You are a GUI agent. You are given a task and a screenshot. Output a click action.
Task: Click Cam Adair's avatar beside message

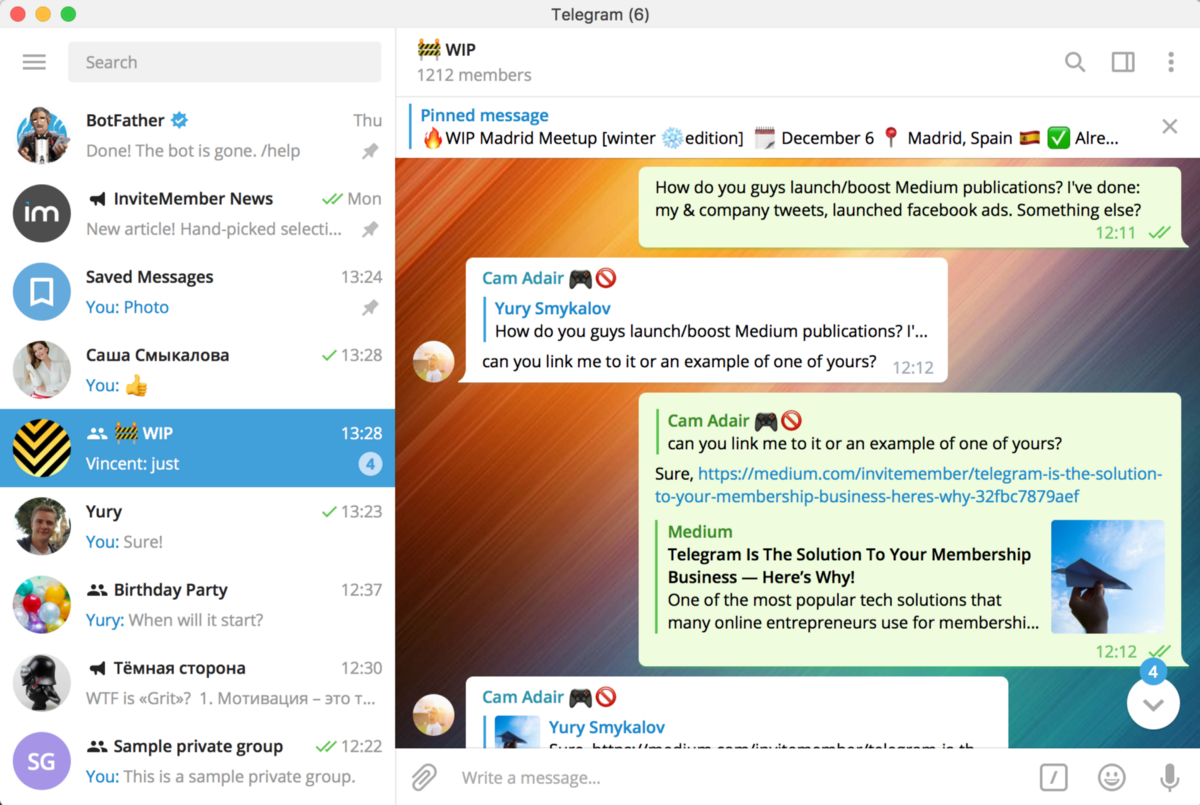pos(434,362)
